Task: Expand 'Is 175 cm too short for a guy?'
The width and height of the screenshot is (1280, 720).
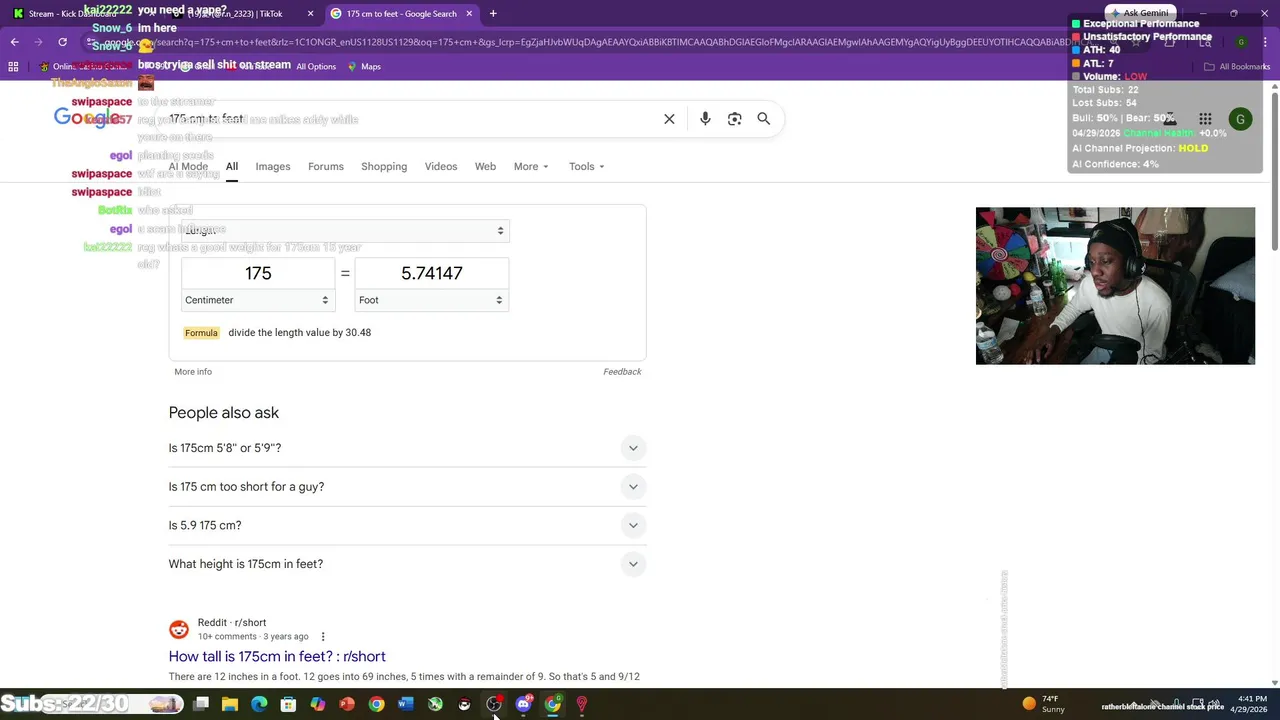Action: 407,487
